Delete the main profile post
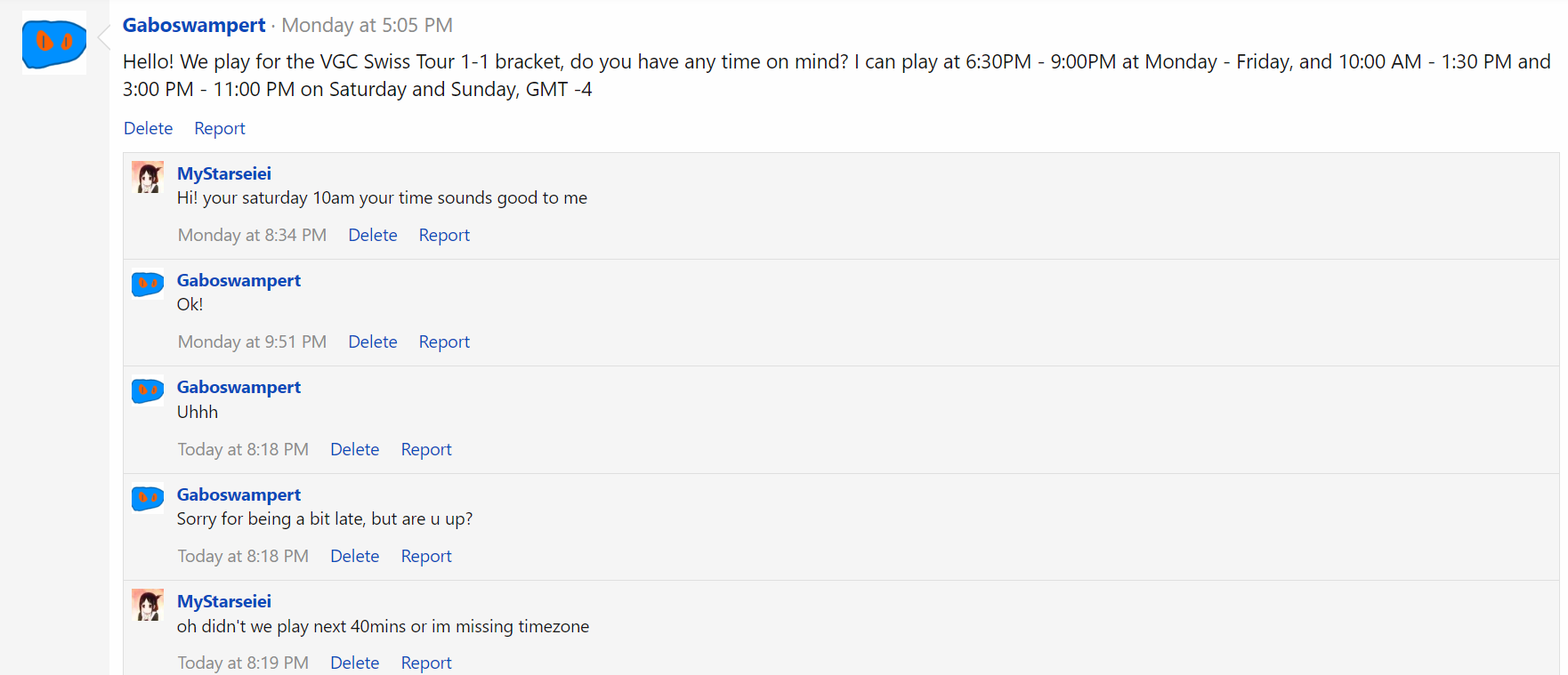Viewport: 1568px width, 675px height. point(148,128)
